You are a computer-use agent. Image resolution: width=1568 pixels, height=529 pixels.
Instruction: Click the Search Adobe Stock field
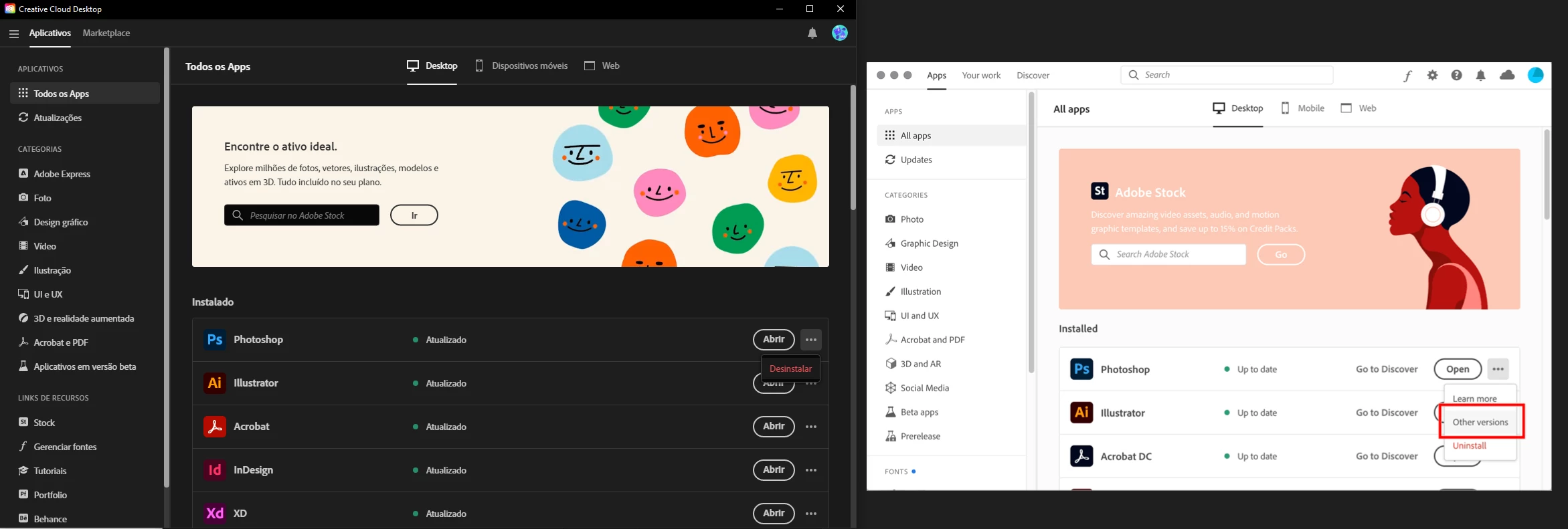point(1168,255)
